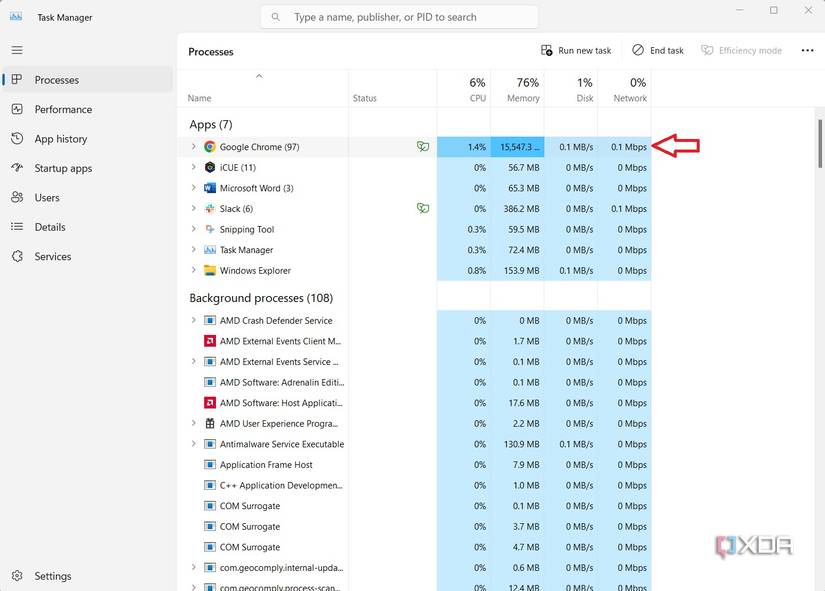
Task: Click the Users people icon
Action: 17,197
